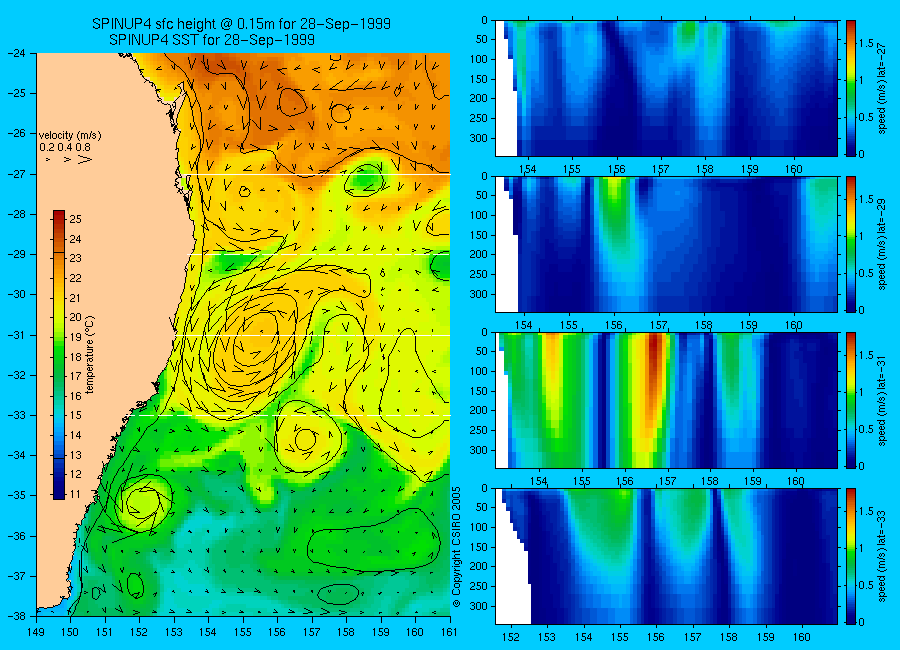
Task: Open the lat=-27 speed section panel
Action: tap(666, 88)
